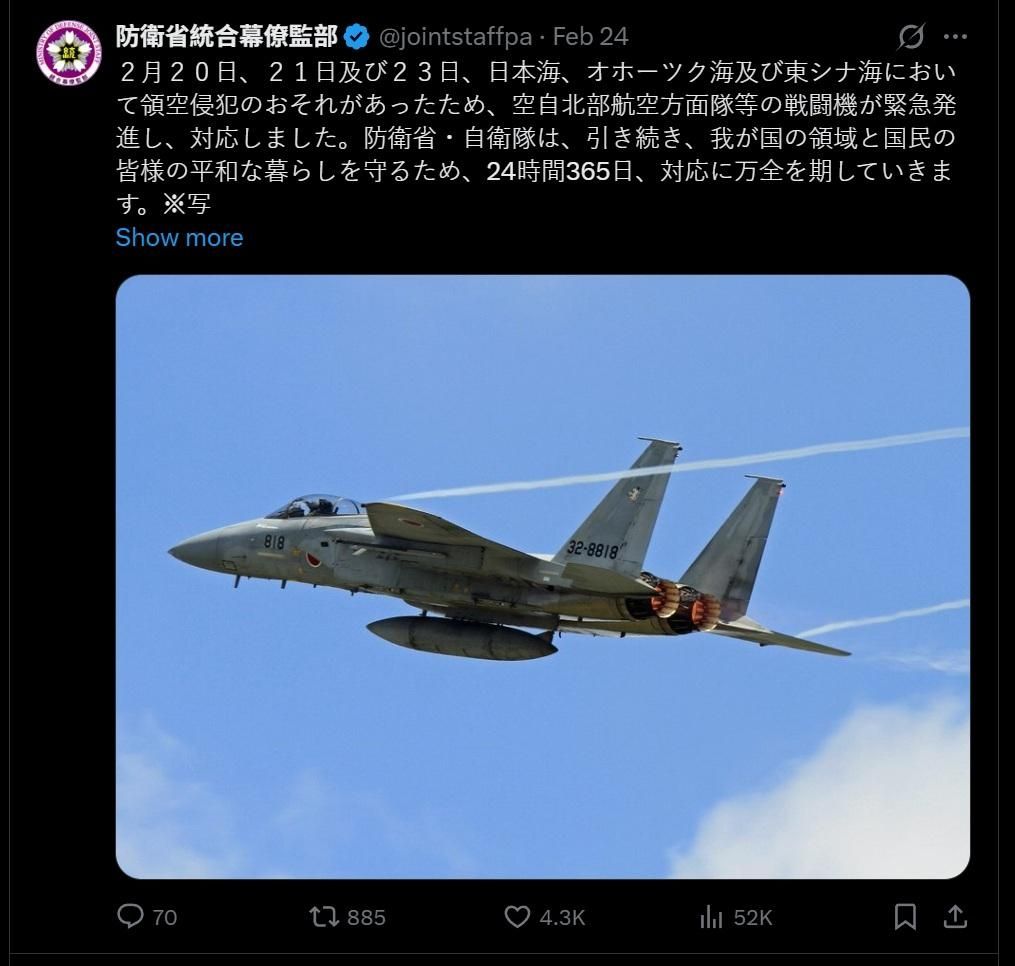The height and width of the screenshot is (966, 1015).
Task: Click the 防衛省統合幕僚監部 display name
Action: click(x=227, y=37)
